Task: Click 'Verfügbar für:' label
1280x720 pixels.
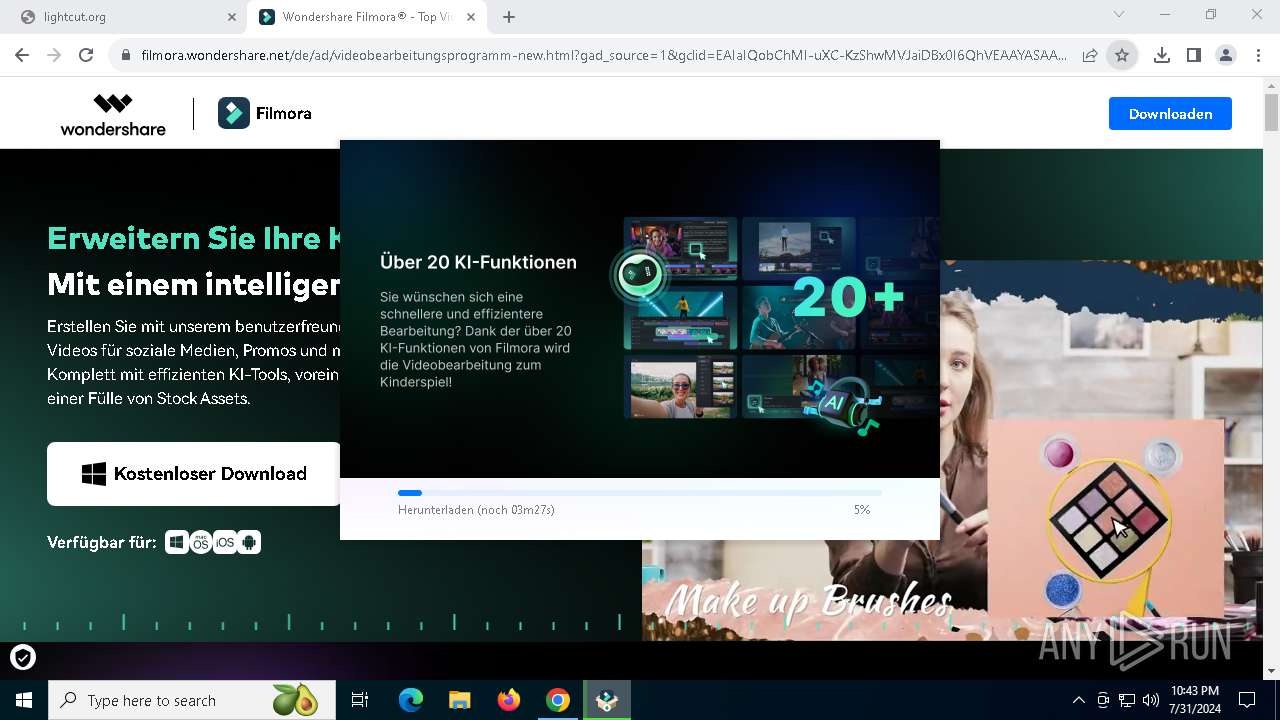Action: click(x=101, y=543)
